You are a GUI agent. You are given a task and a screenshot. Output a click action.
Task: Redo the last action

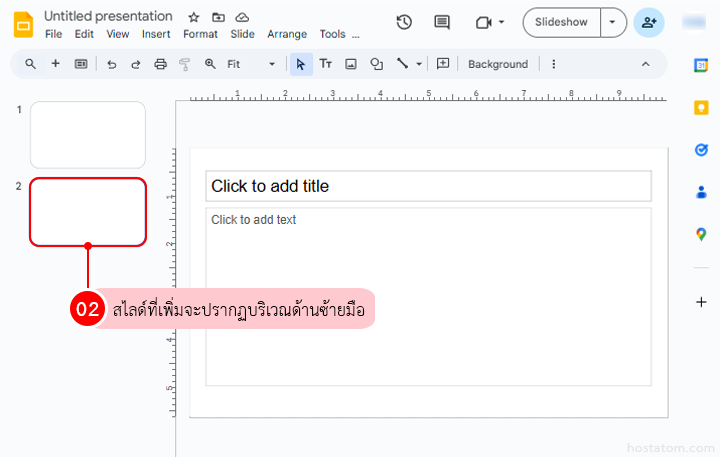click(135, 64)
